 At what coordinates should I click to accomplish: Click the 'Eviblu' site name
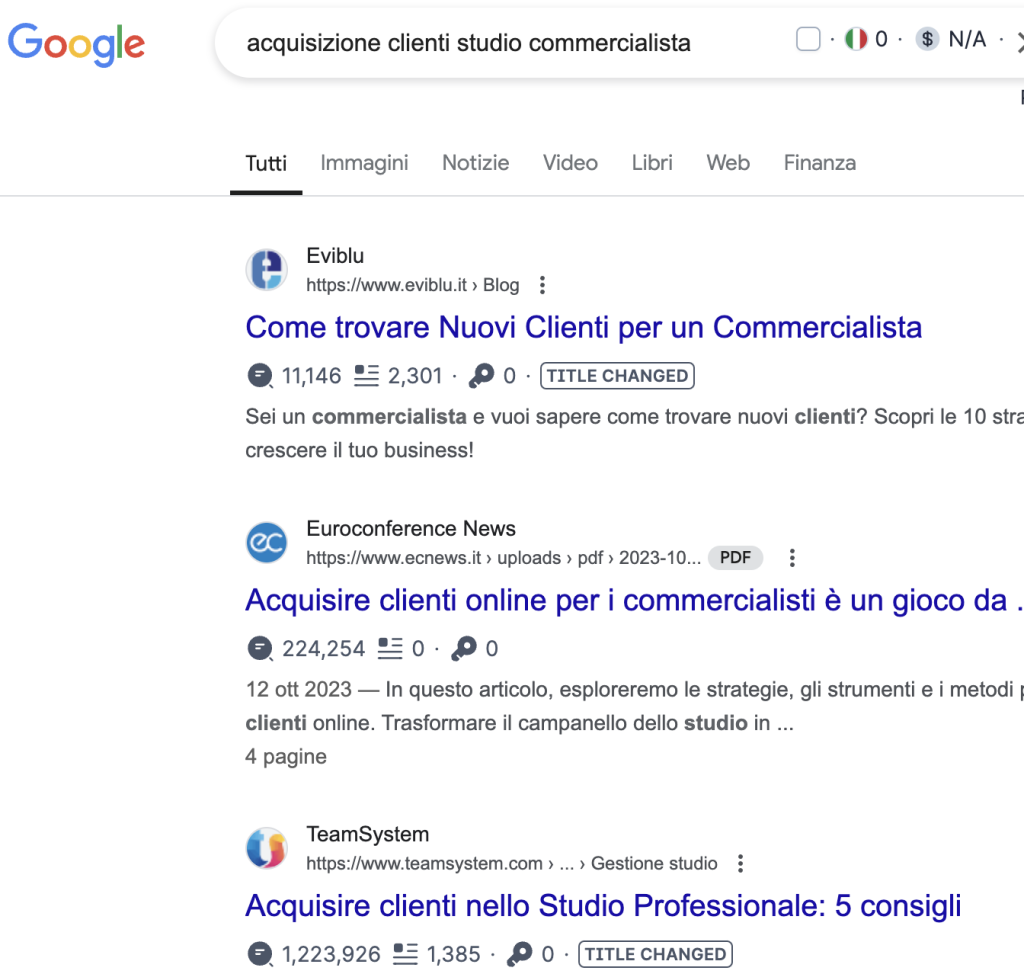[x=335, y=255]
